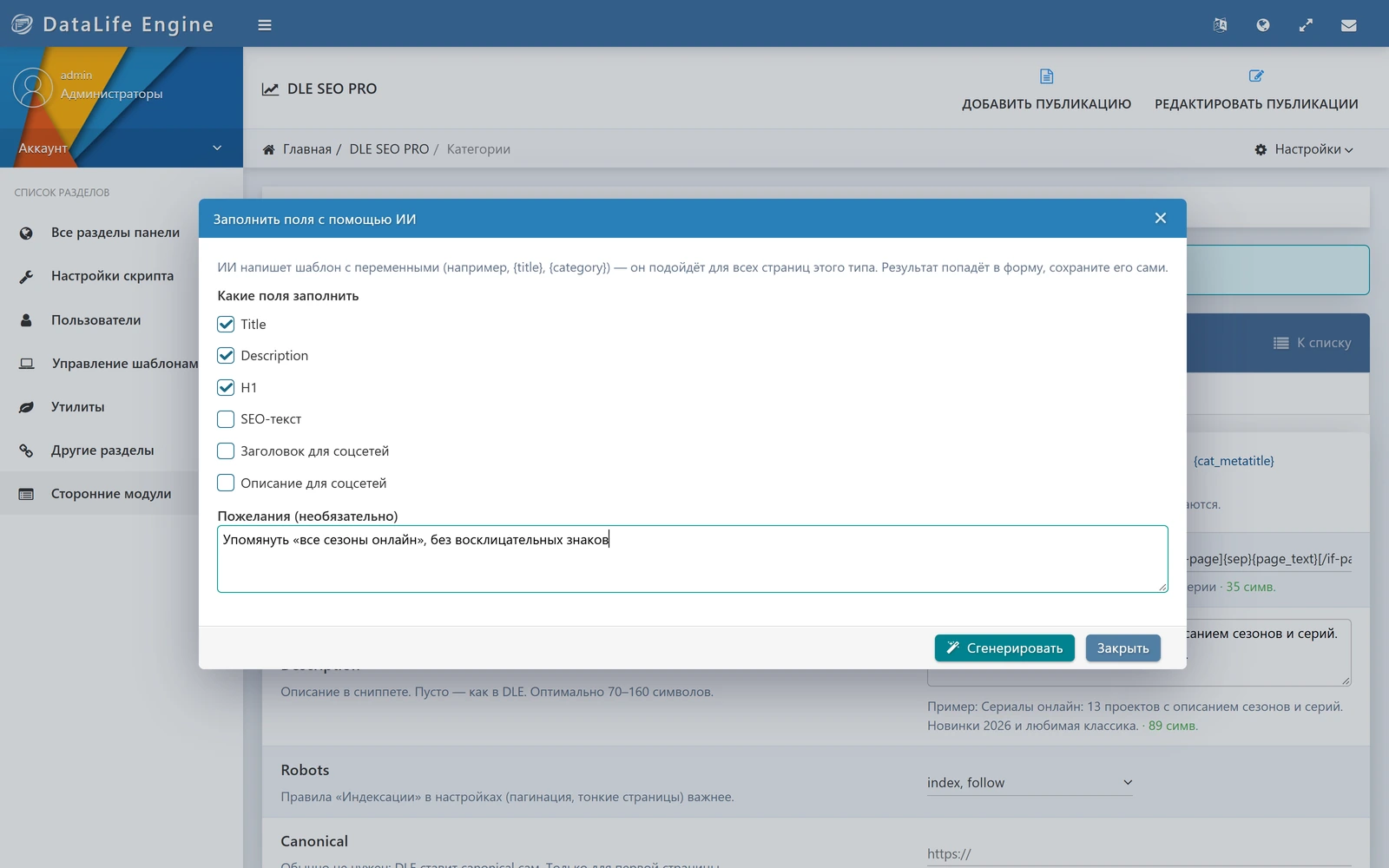Click the third-party modules sidebar icon

[26, 494]
